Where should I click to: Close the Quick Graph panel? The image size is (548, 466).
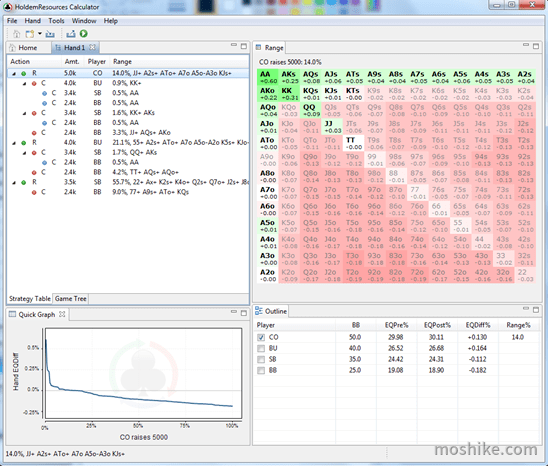[62, 314]
